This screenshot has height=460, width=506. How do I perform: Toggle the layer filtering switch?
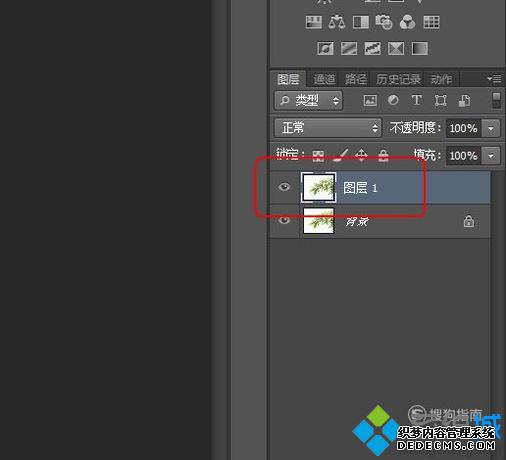coord(496,100)
